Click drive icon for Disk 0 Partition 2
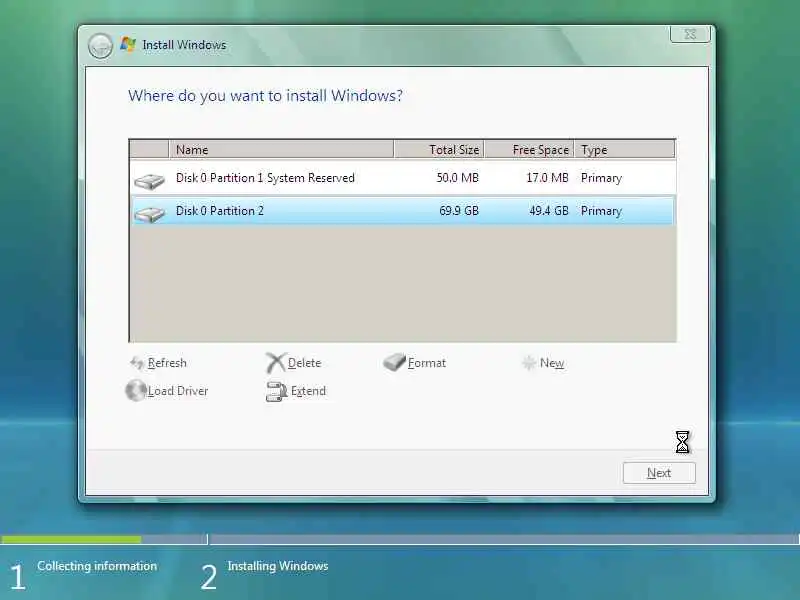800x600 pixels. 149,214
